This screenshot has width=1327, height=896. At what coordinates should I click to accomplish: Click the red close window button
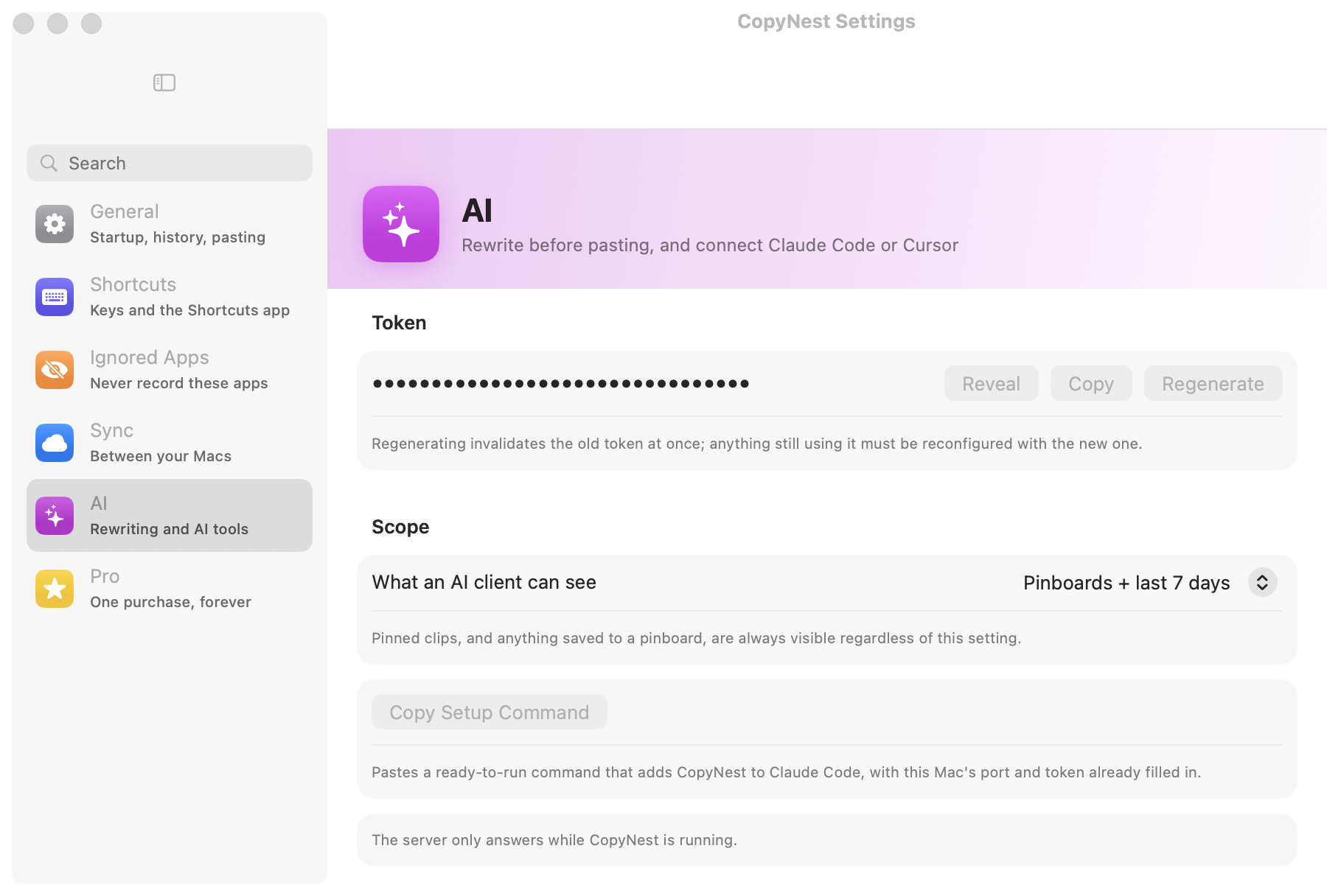point(24,24)
